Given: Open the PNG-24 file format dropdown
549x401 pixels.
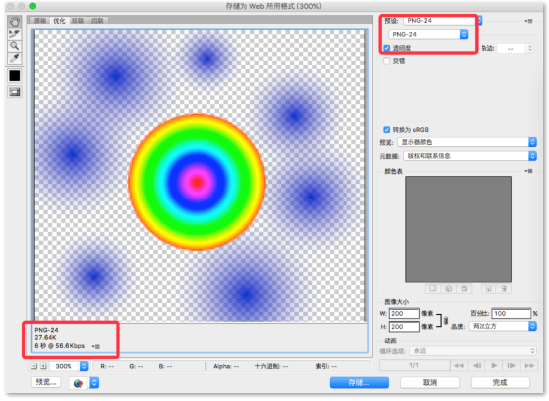Looking at the screenshot, I should click(x=428, y=34).
